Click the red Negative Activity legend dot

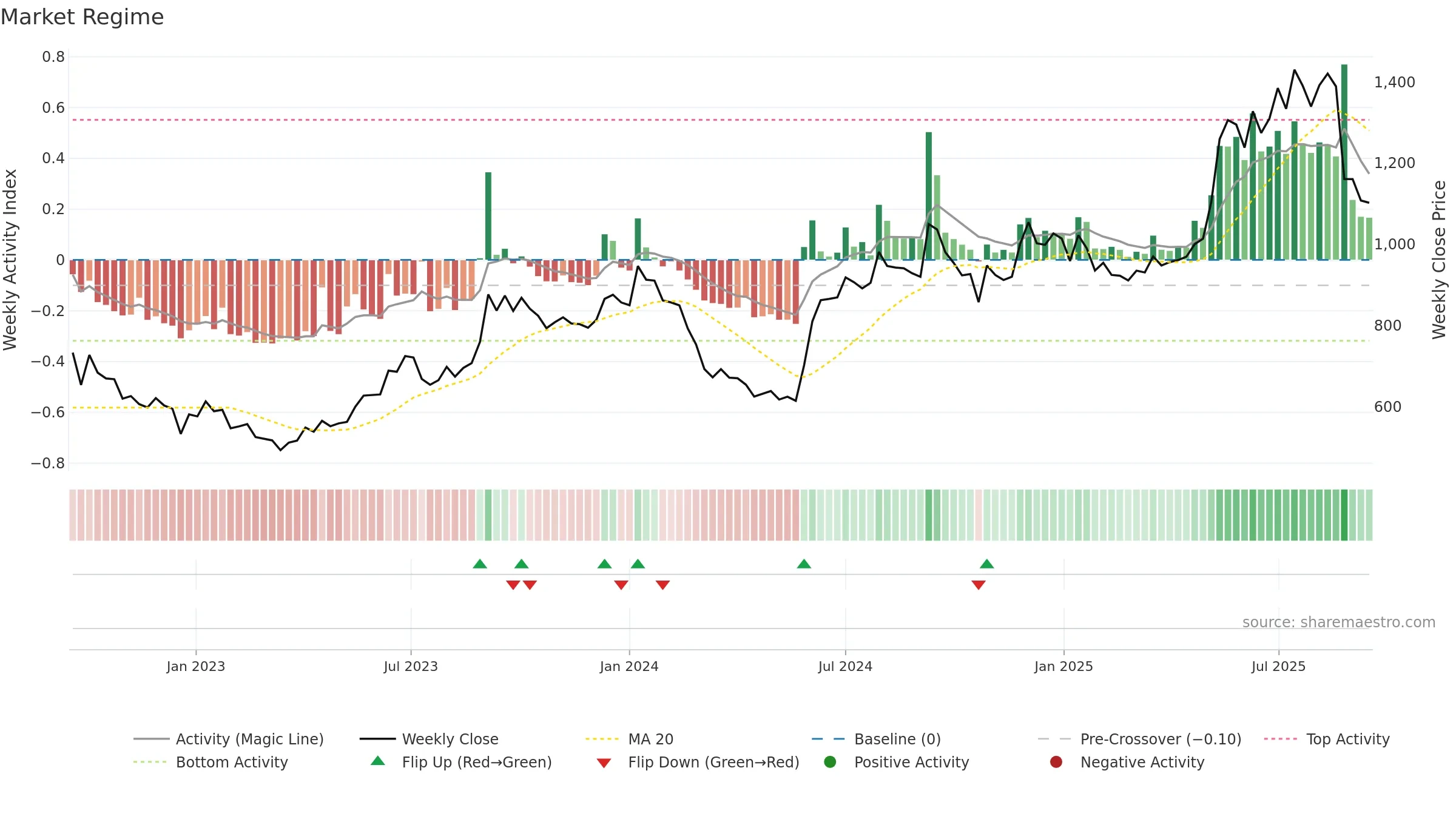tap(1056, 762)
